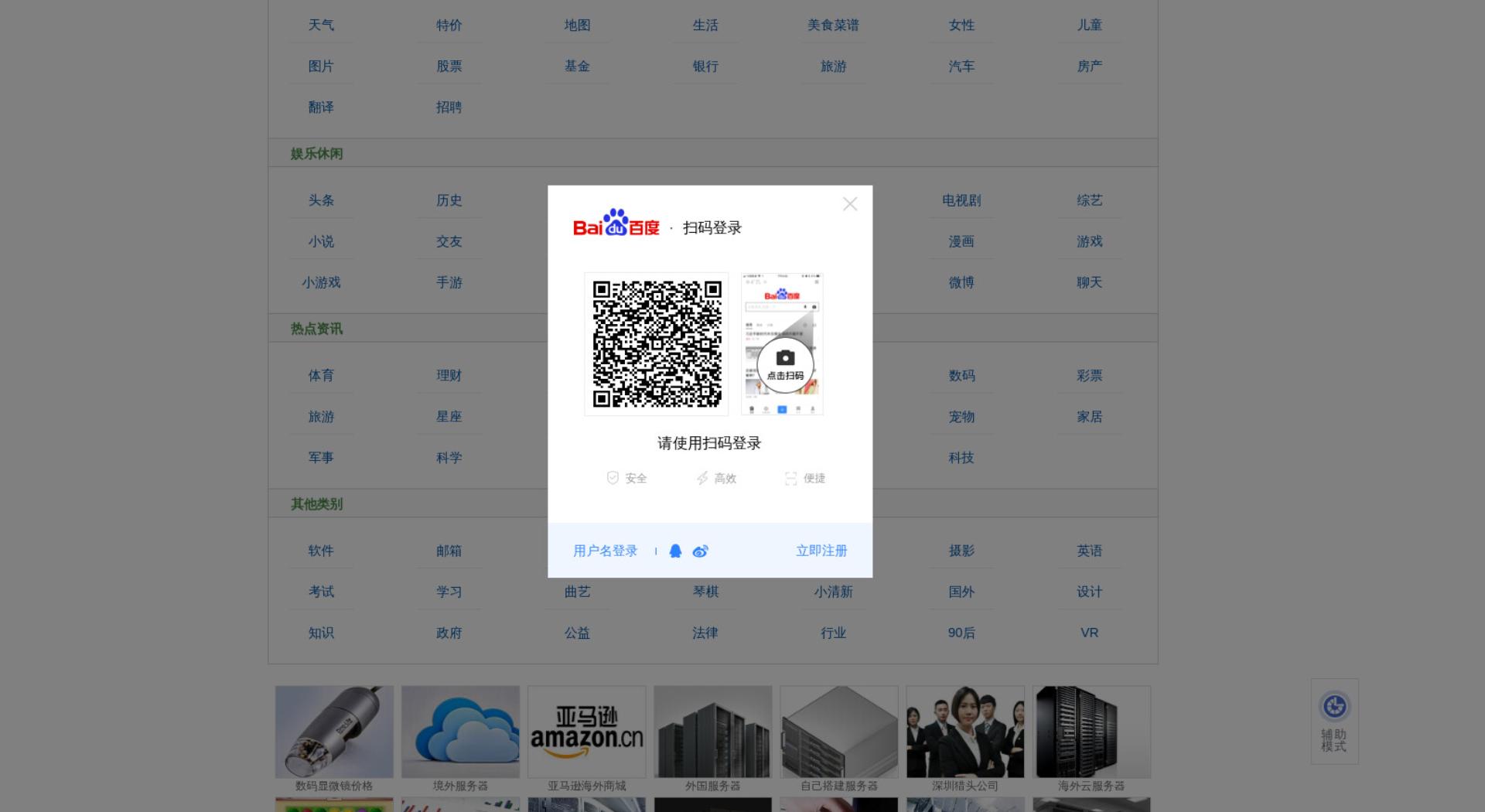The width and height of the screenshot is (1485, 812).
Task: Open the 天气 link
Action: [x=321, y=25]
